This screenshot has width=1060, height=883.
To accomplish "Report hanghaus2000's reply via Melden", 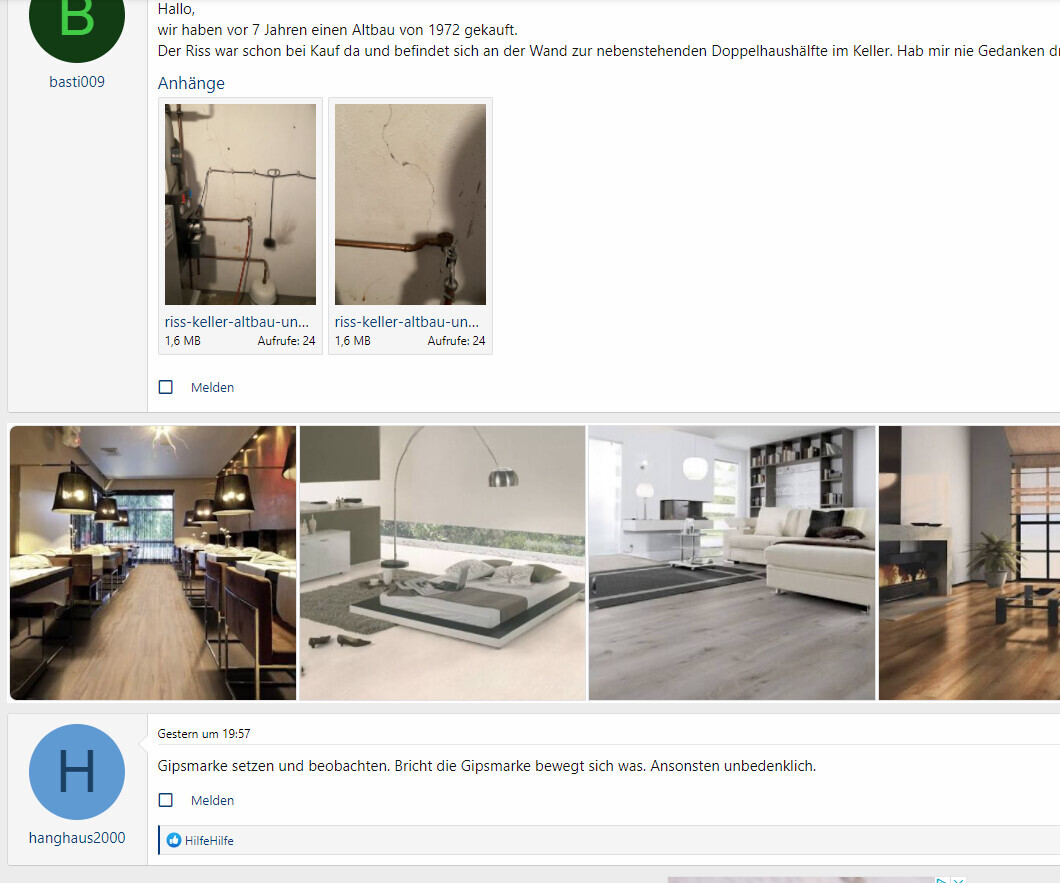I will [212, 801].
